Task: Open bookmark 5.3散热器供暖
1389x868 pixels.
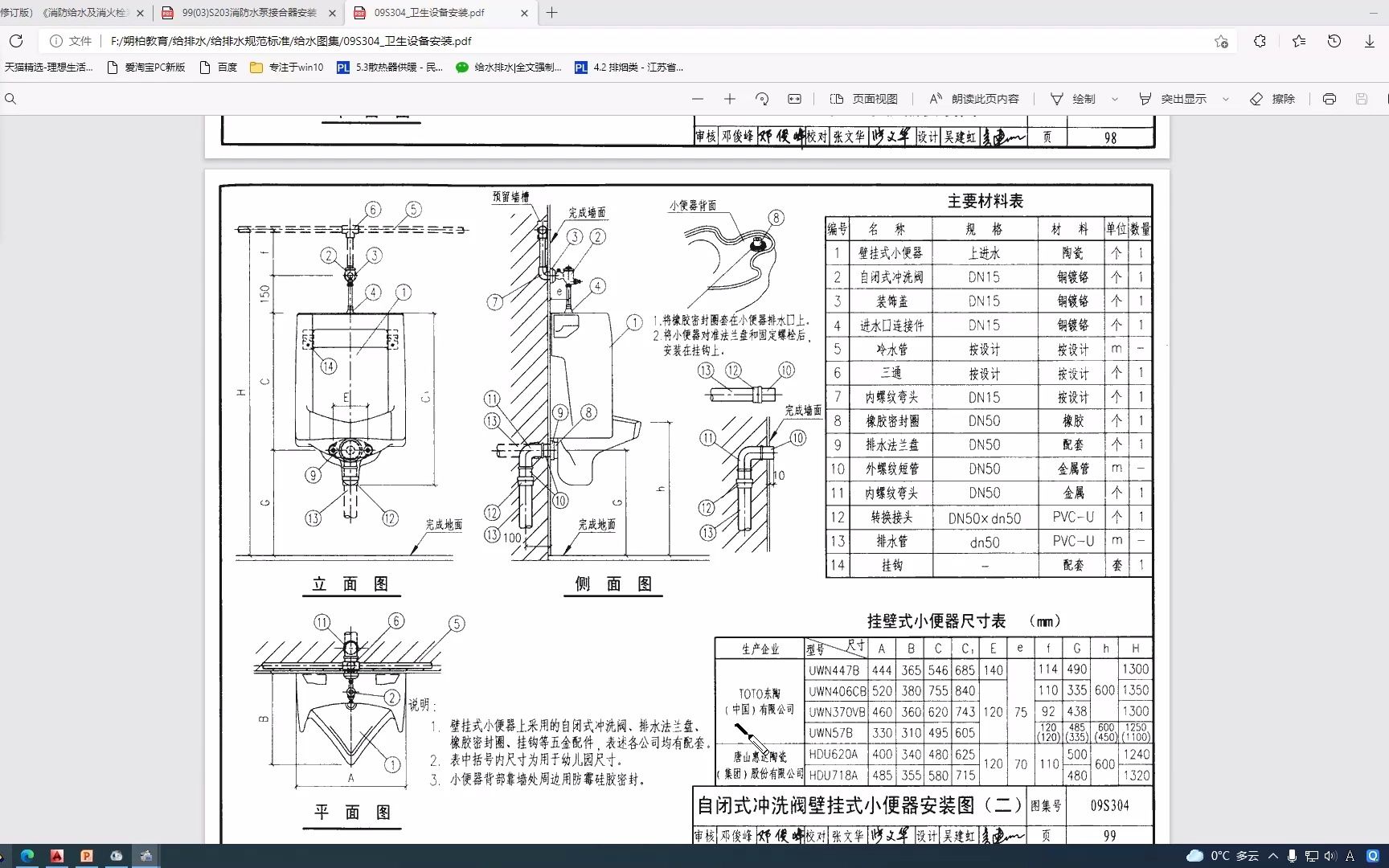Action: pyautogui.click(x=390, y=68)
